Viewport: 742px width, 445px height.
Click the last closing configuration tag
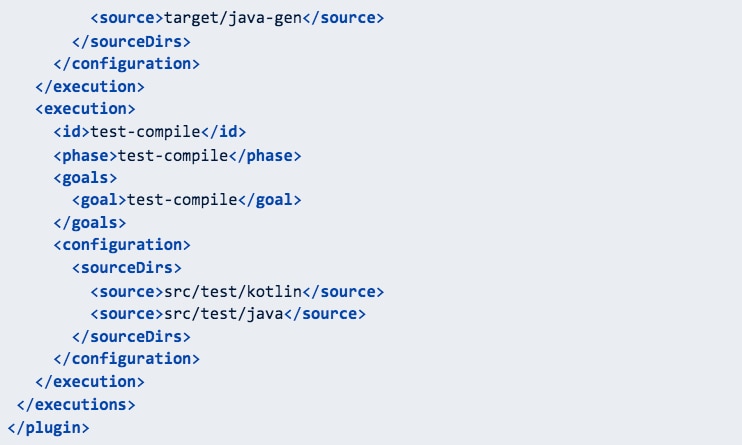click(x=127, y=359)
